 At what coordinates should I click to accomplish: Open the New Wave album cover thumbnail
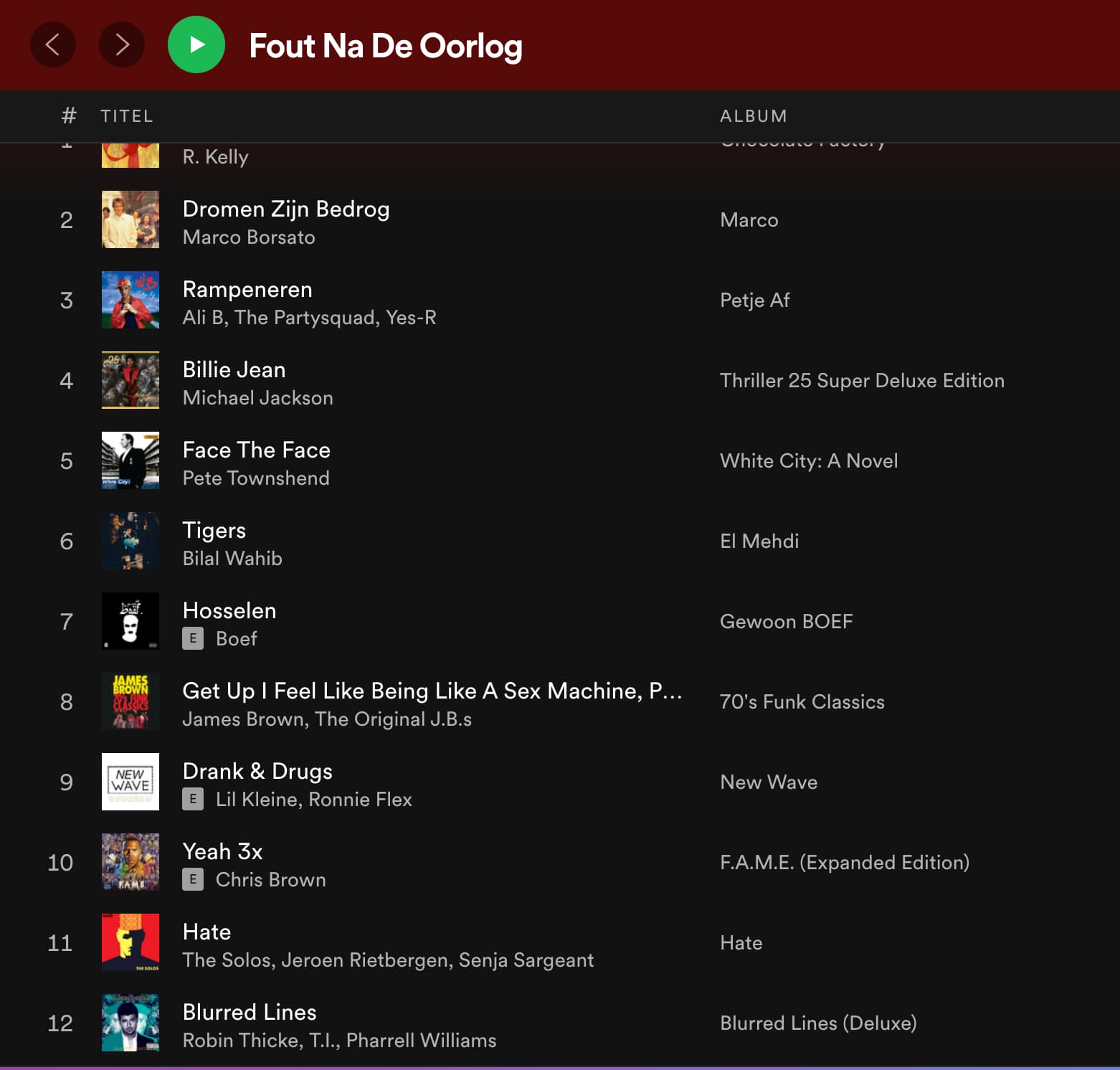click(130, 782)
